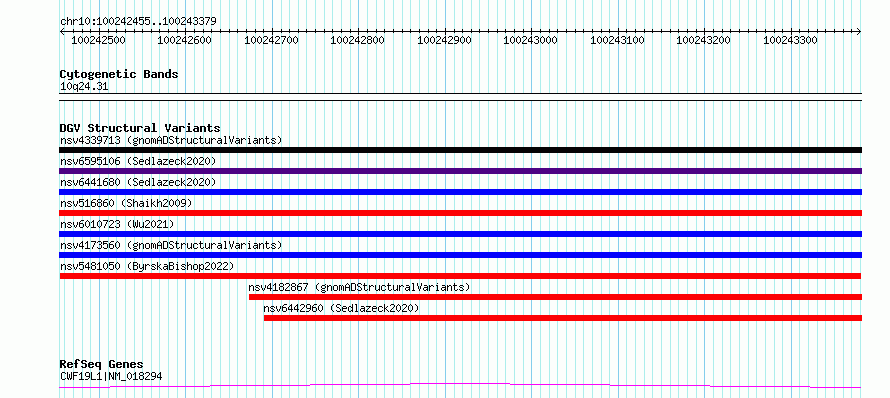This screenshot has width=890, height=398.
Task: Open nsv6442960 (Sedlazeck2020) label
Action: (x=341, y=308)
